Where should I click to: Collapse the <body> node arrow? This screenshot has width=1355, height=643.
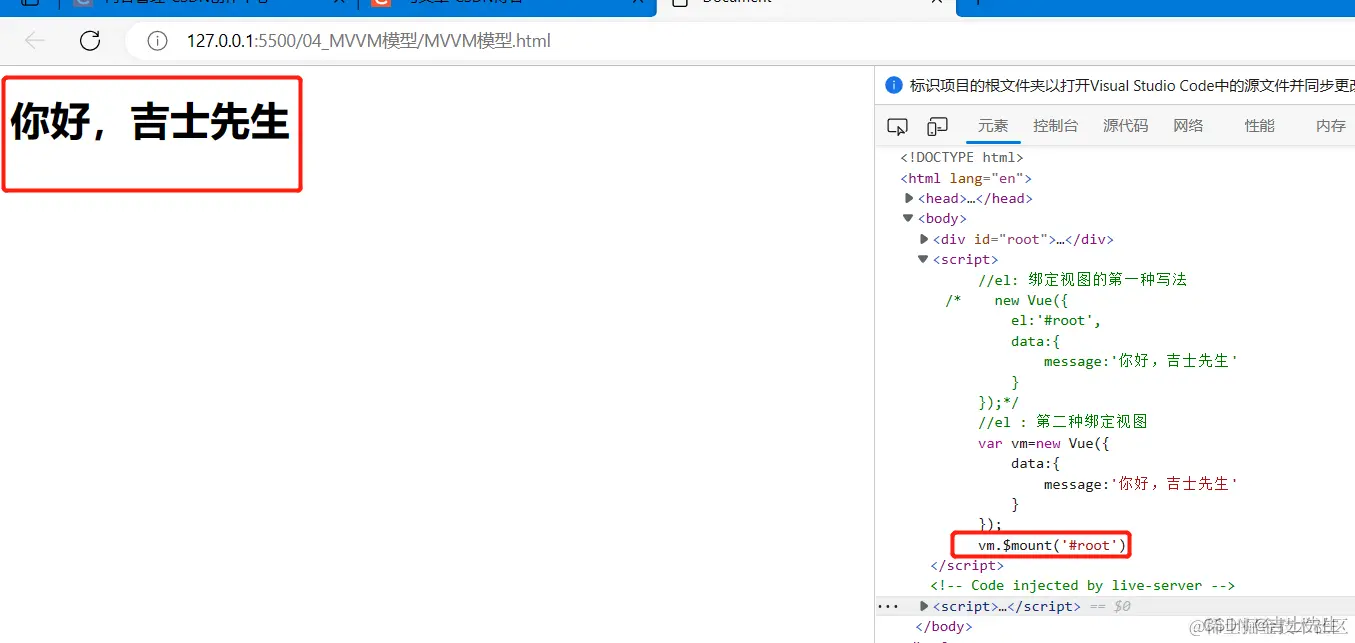pos(908,218)
